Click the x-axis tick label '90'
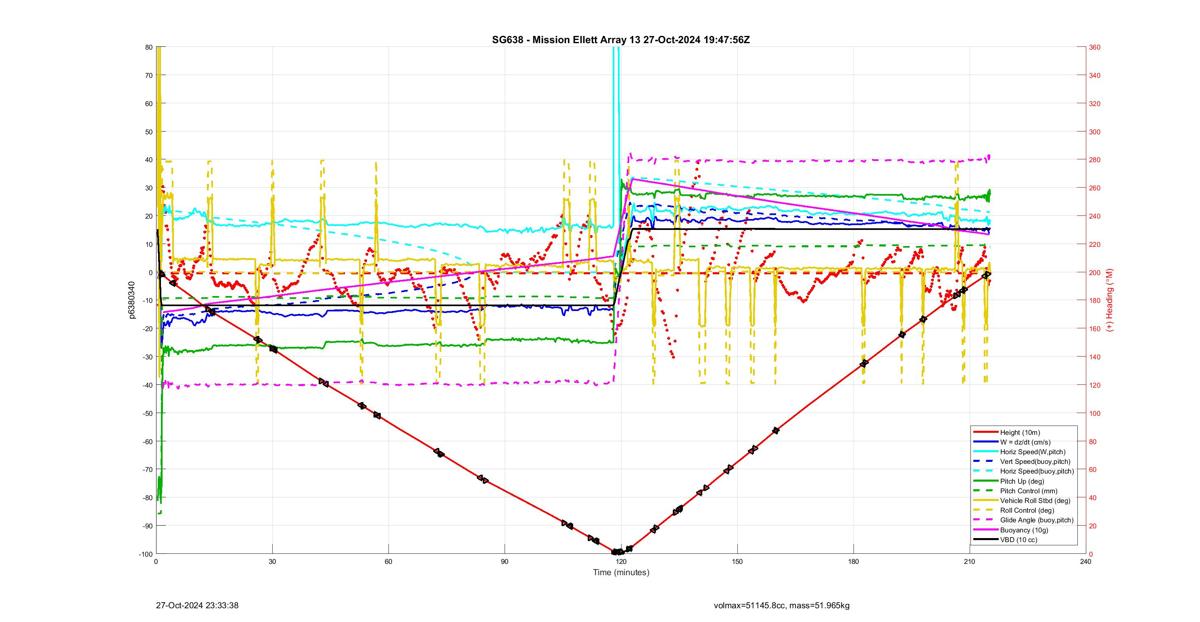The image size is (1200, 622). point(505,562)
